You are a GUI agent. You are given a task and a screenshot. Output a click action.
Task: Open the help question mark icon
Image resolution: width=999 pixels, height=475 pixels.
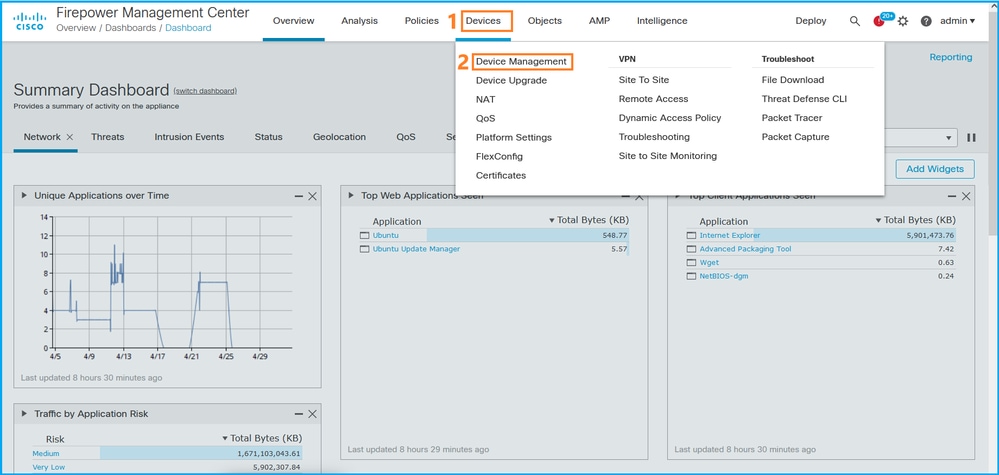[926, 21]
